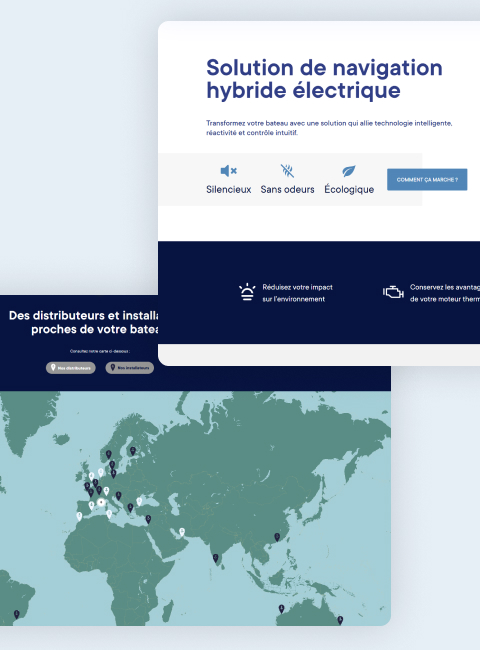
Task: Click the siren light icon beside Réduisez votre impact
Action: [x=247, y=292]
